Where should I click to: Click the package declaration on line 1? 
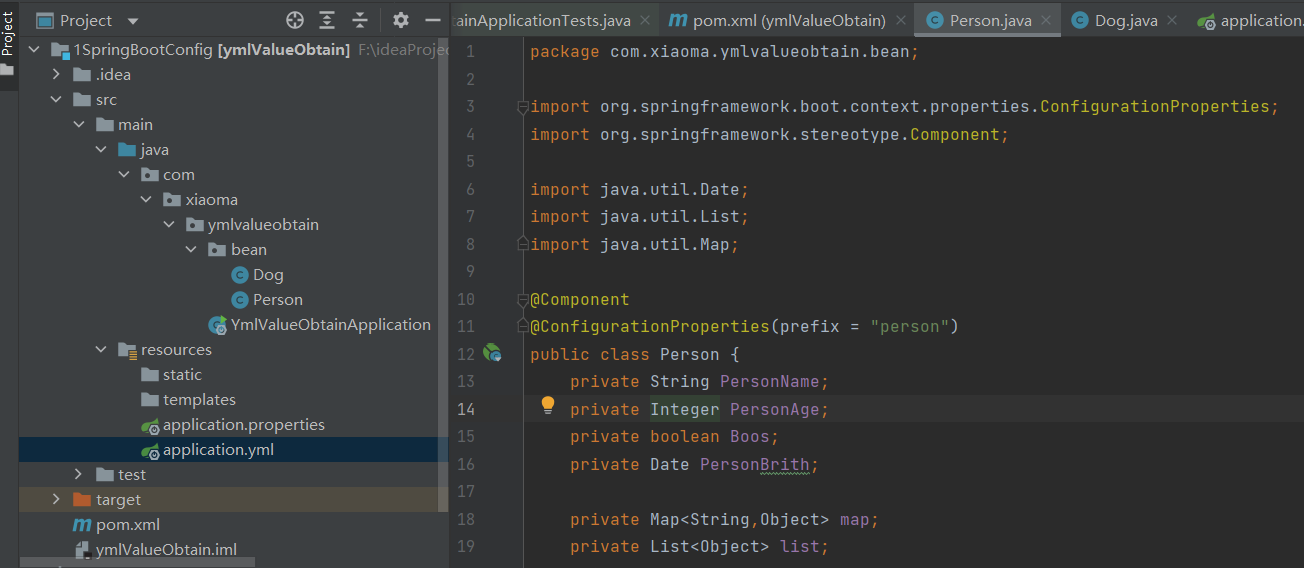724,52
